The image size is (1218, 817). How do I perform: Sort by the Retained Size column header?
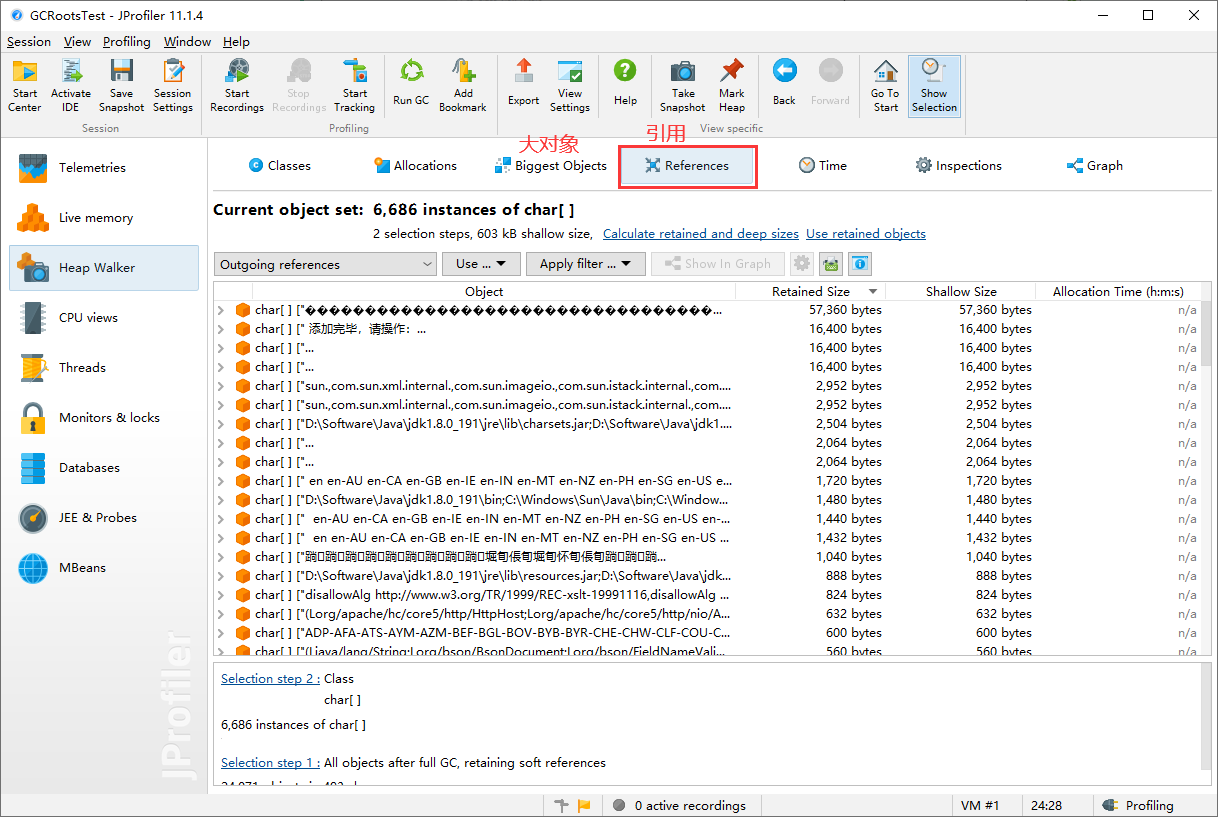point(811,292)
